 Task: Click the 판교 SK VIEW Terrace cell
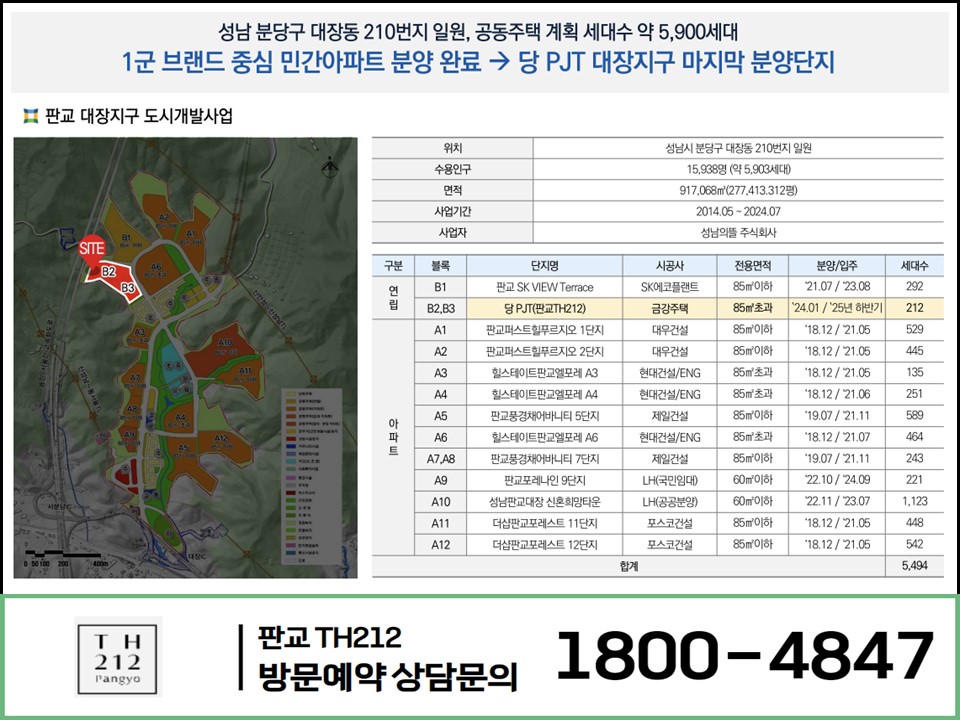(544, 287)
